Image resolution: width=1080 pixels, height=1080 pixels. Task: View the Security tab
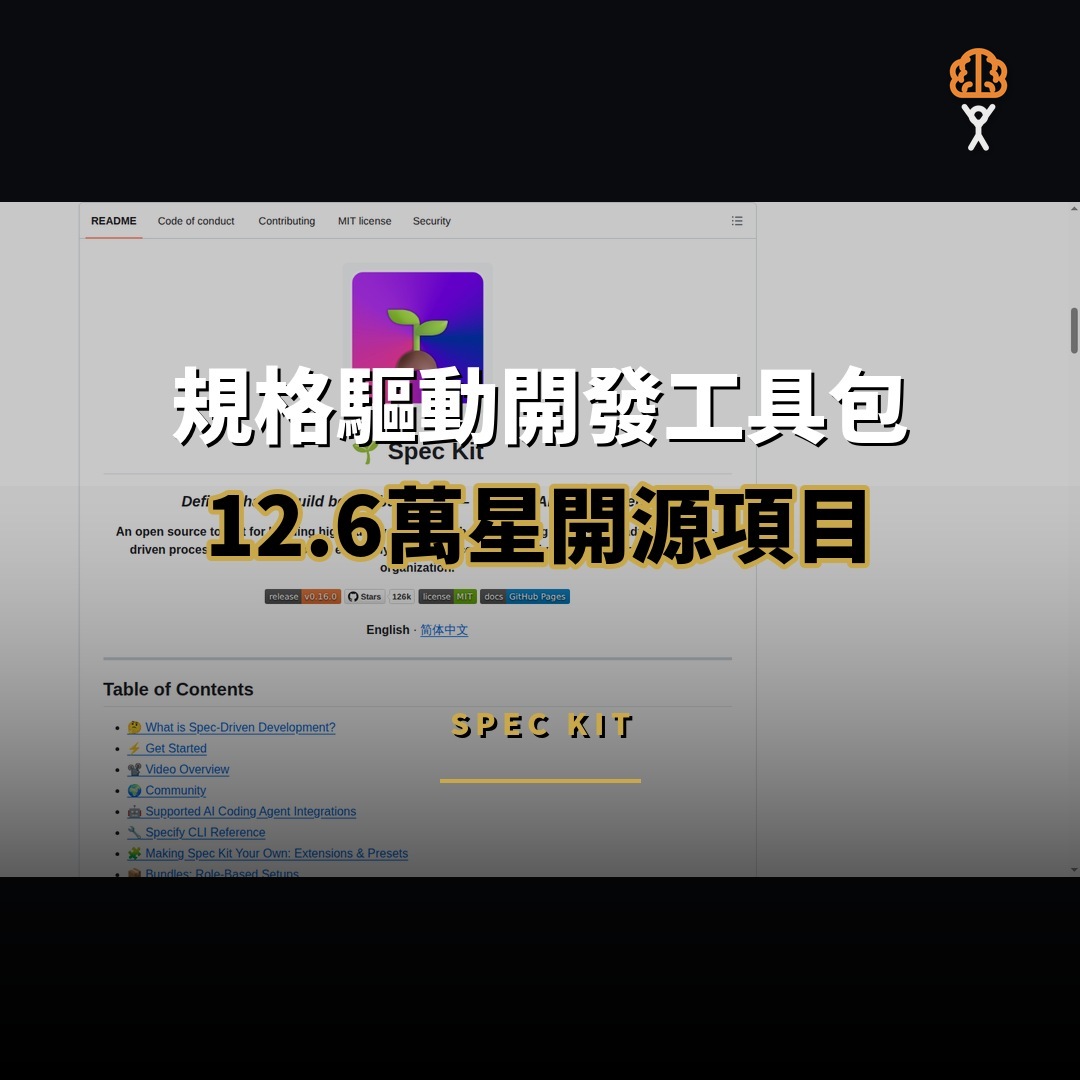(x=431, y=221)
